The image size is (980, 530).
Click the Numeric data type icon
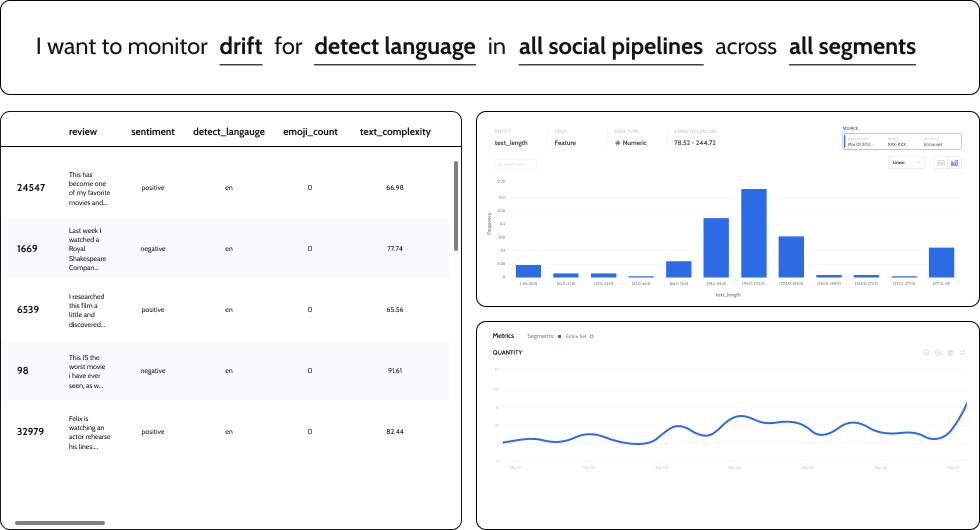(618, 143)
